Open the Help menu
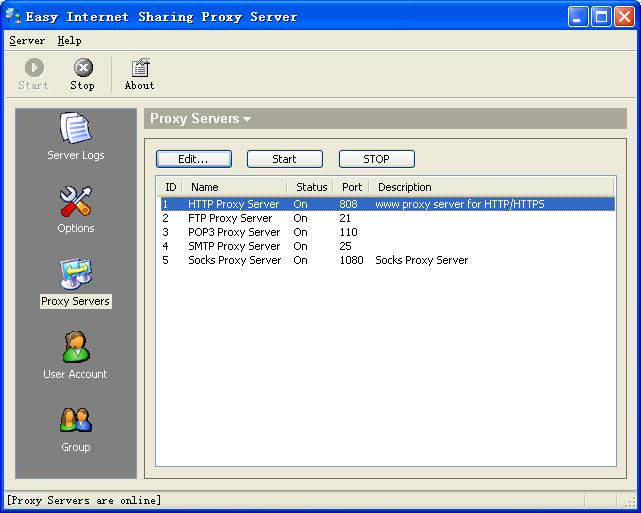Image resolution: width=641 pixels, height=513 pixels. tap(69, 40)
